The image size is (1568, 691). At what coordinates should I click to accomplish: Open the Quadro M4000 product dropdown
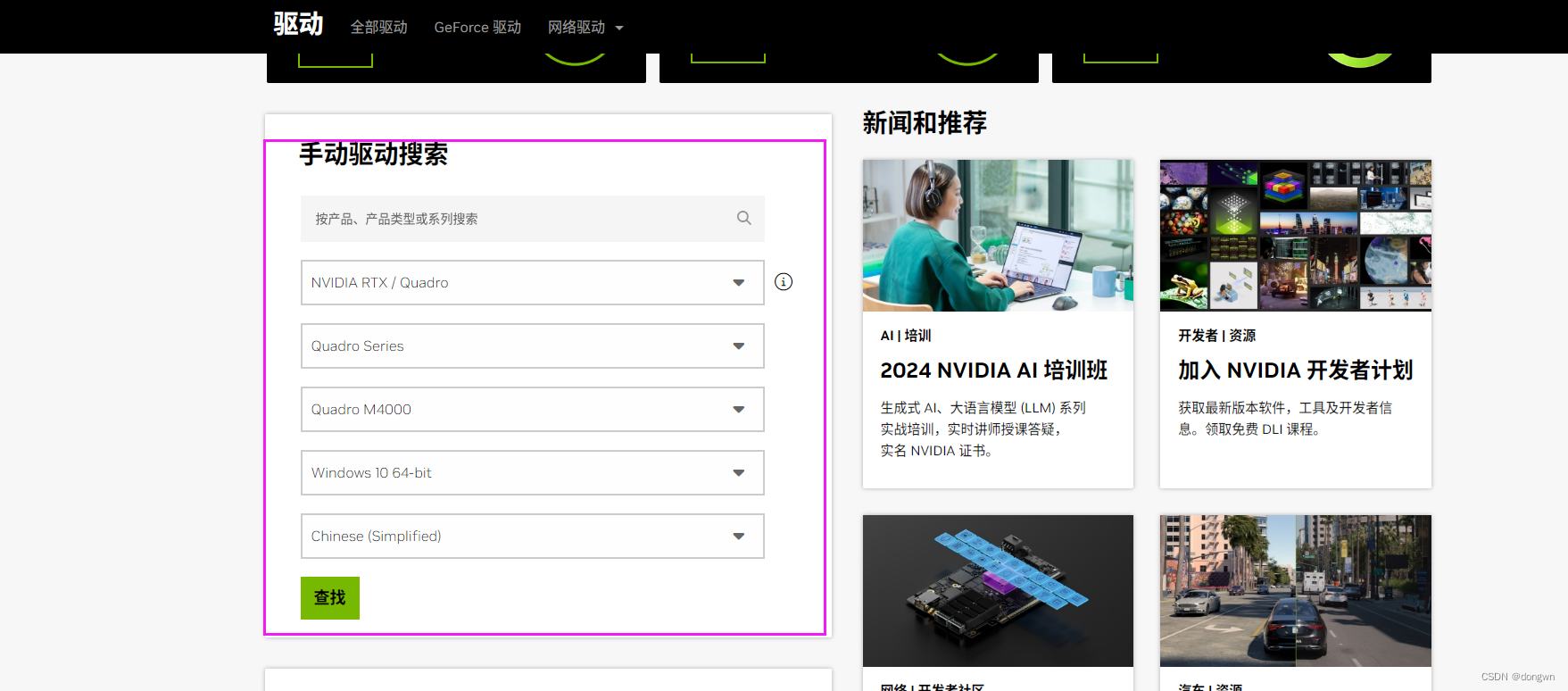pos(532,409)
